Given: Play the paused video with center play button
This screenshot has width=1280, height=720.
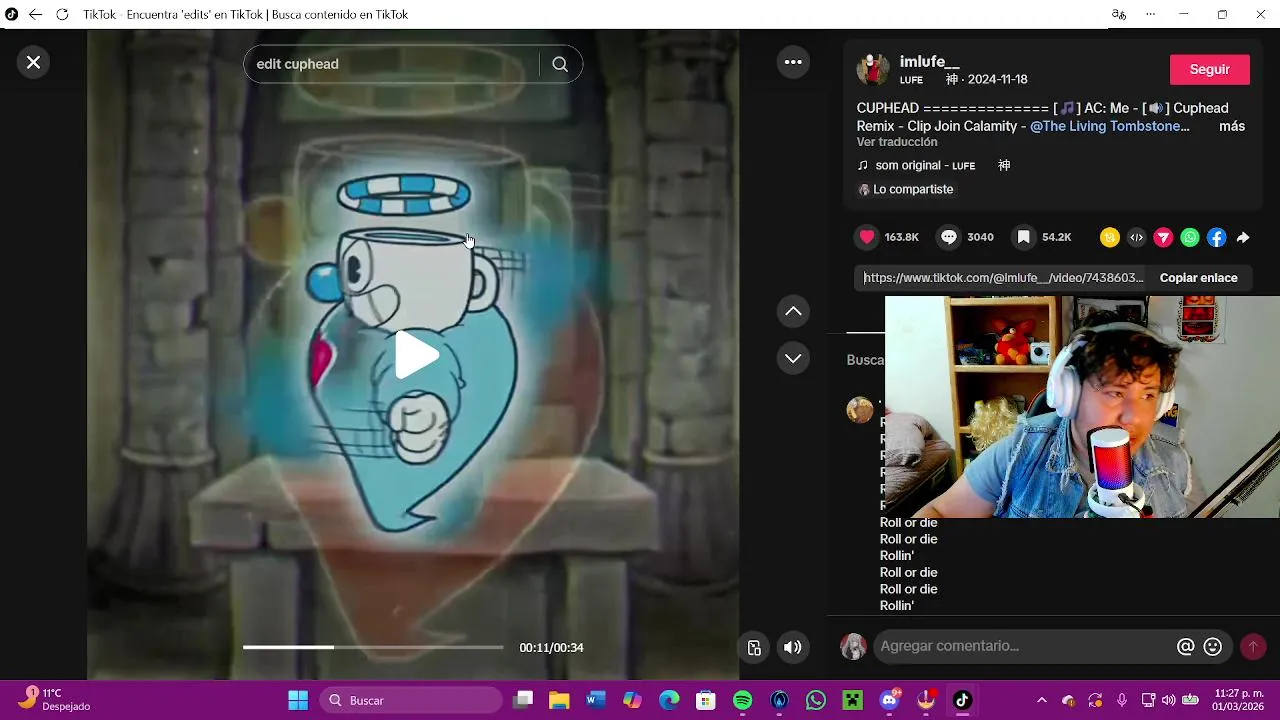Looking at the screenshot, I should pyautogui.click(x=415, y=355).
